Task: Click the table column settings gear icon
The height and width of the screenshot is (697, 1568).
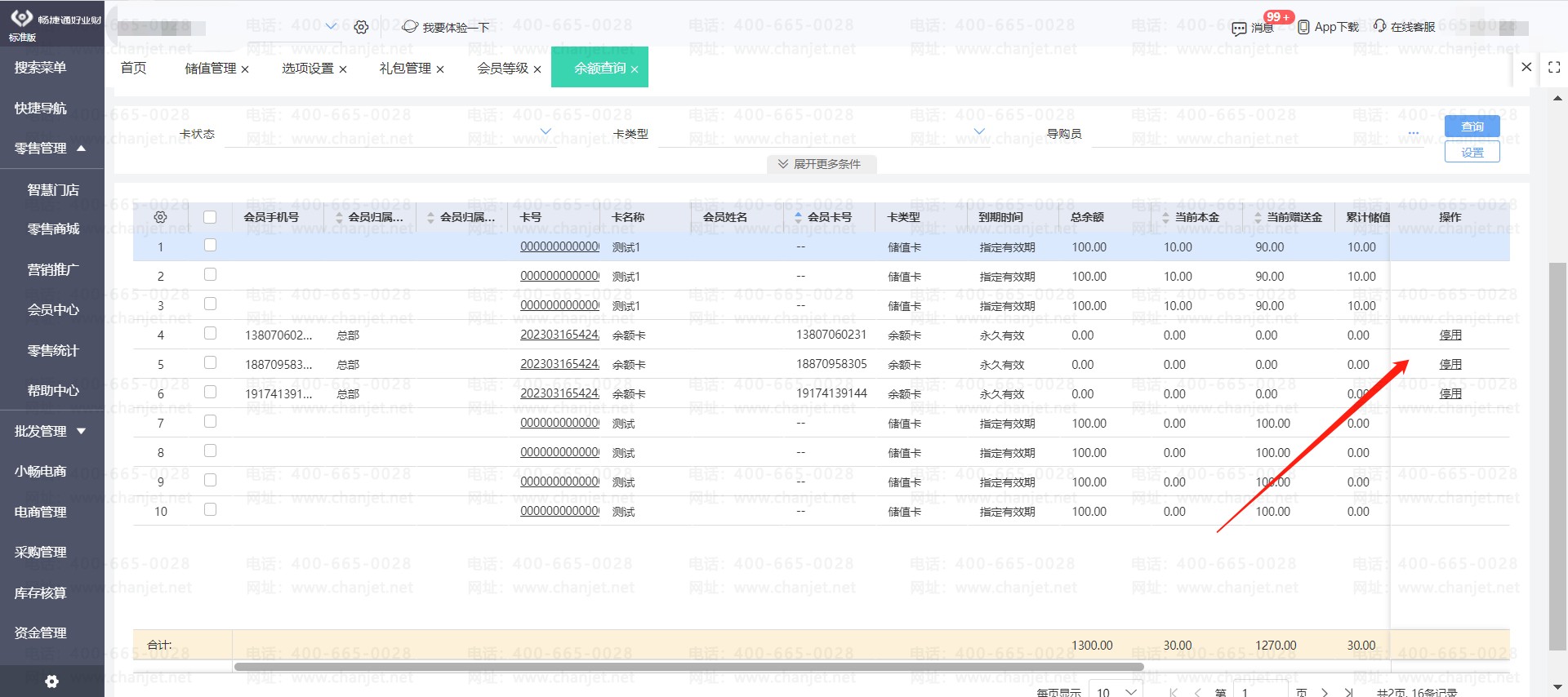Action: click(x=161, y=217)
